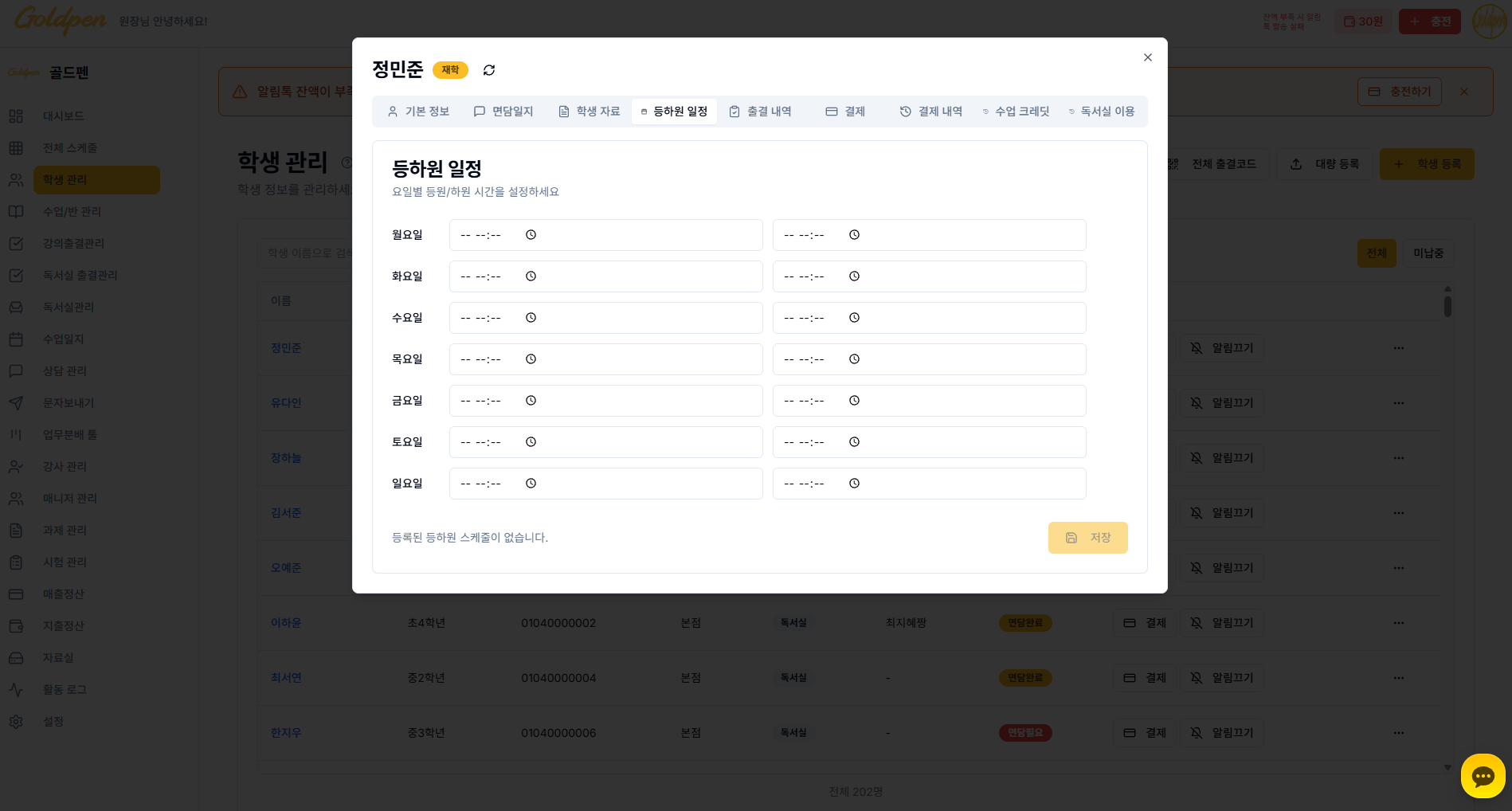
Task: Switch to the 기본 정보 tab
Action: tap(418, 112)
